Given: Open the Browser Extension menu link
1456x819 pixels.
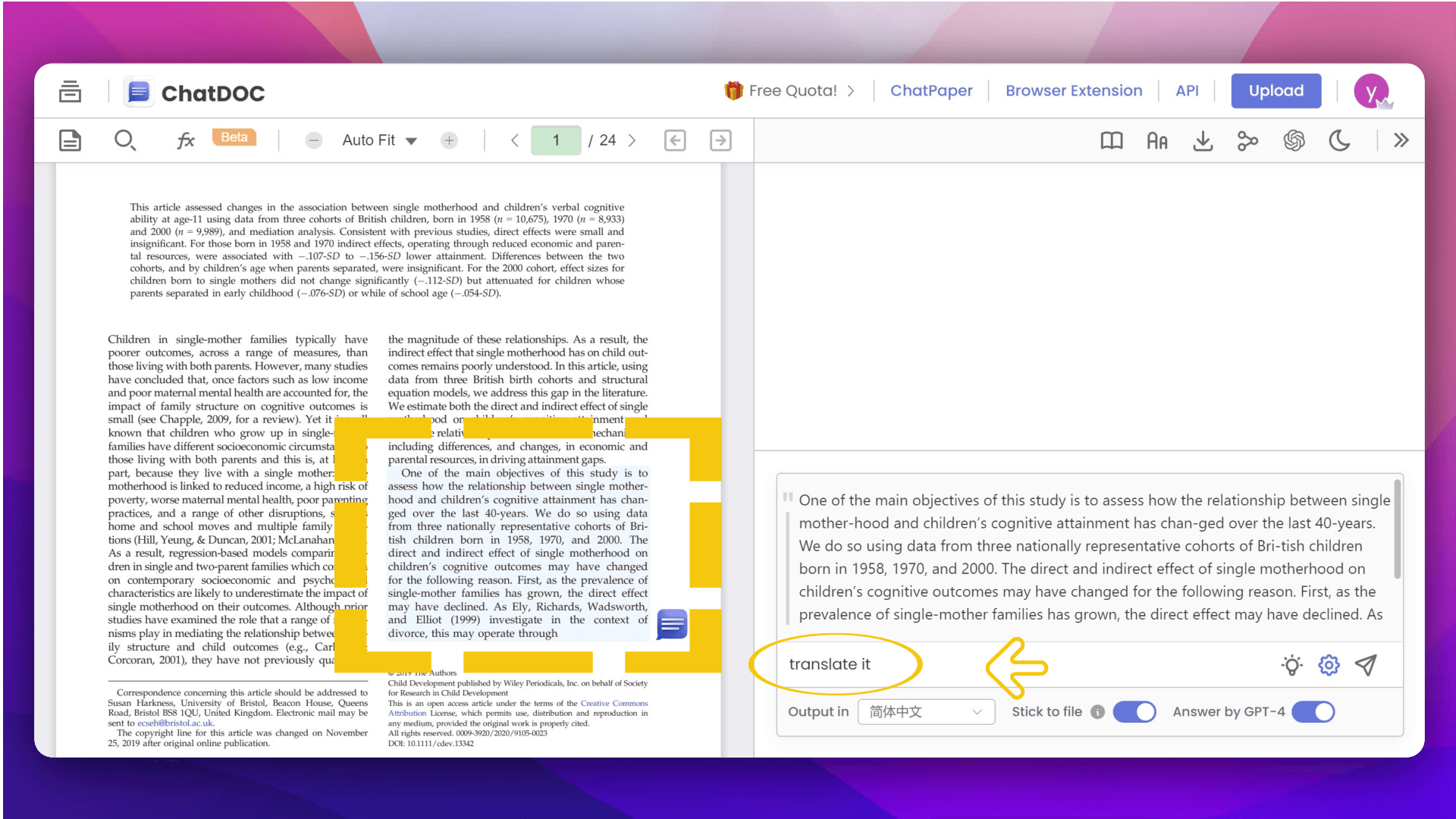Looking at the screenshot, I should [x=1074, y=91].
